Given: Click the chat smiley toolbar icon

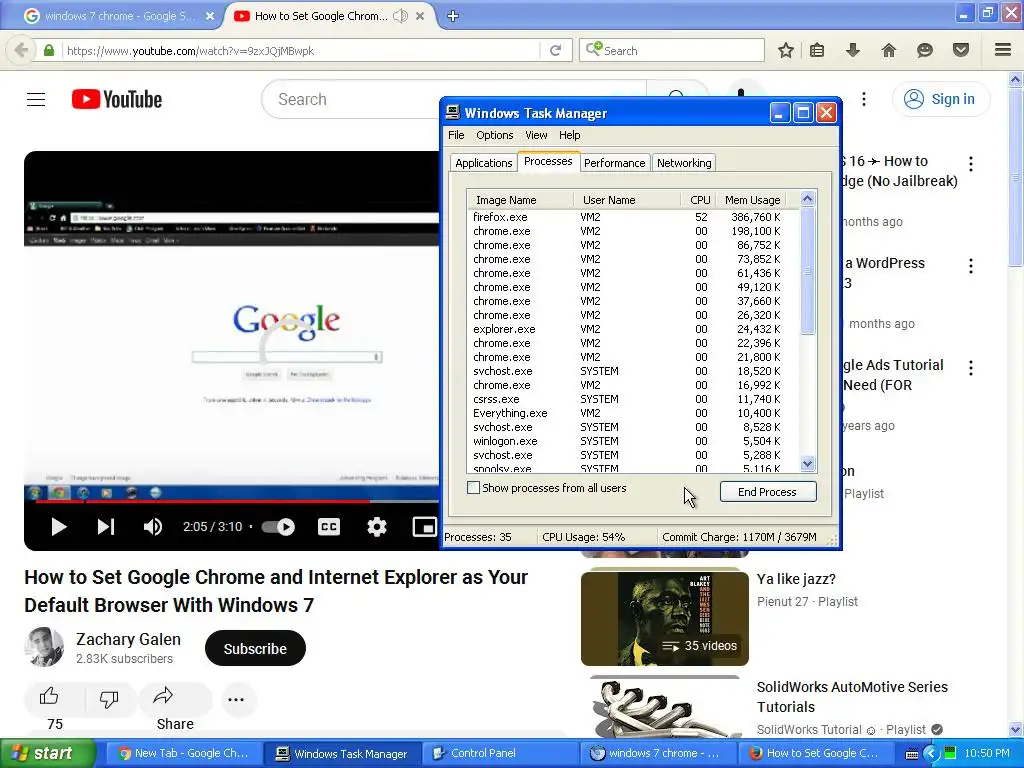Looking at the screenshot, I should 925,50.
